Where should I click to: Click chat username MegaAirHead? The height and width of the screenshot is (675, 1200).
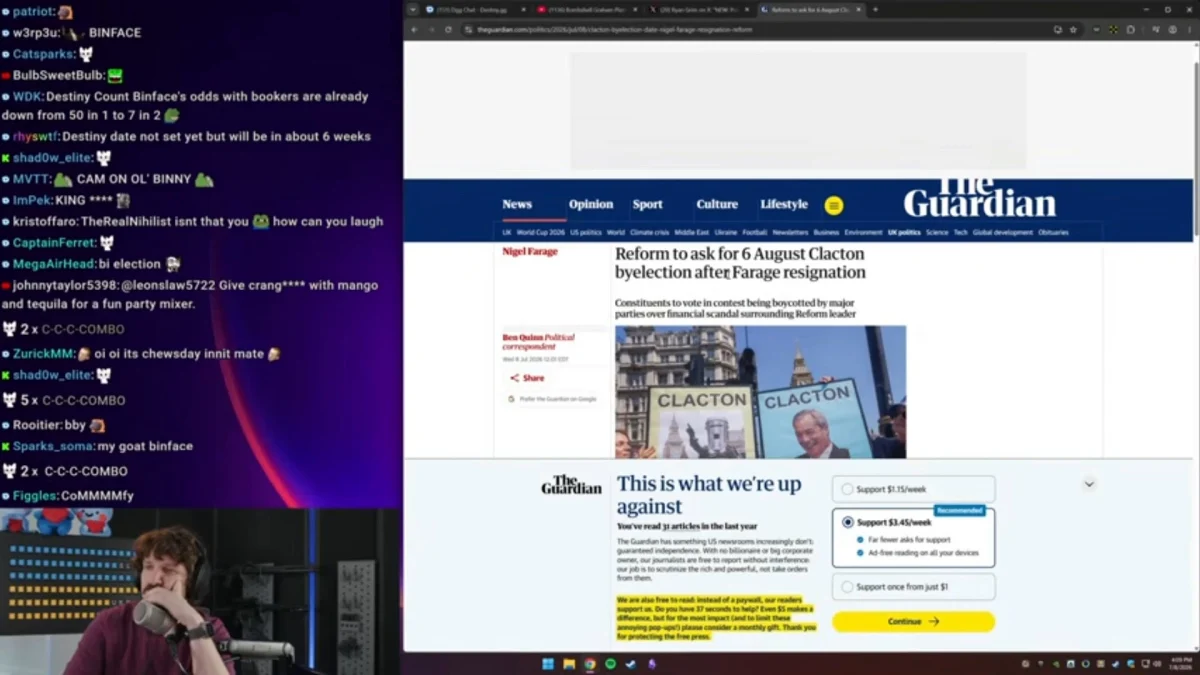[54, 264]
